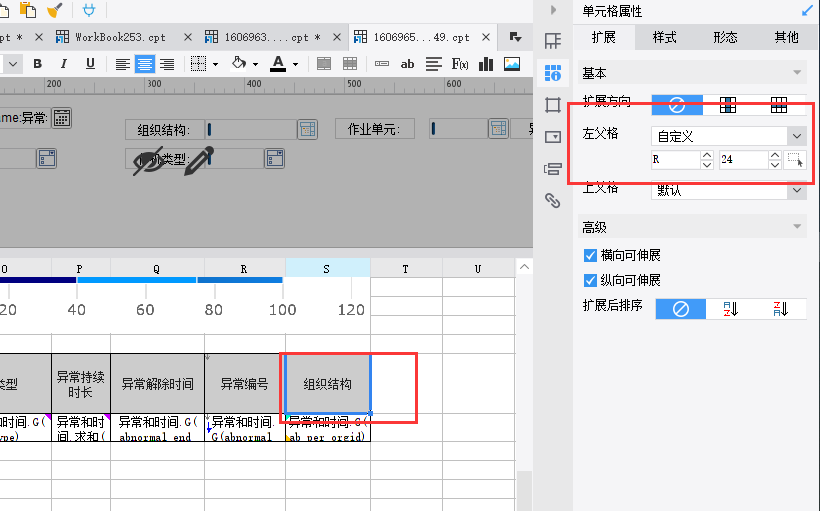Insert image using picture icon

point(511,64)
